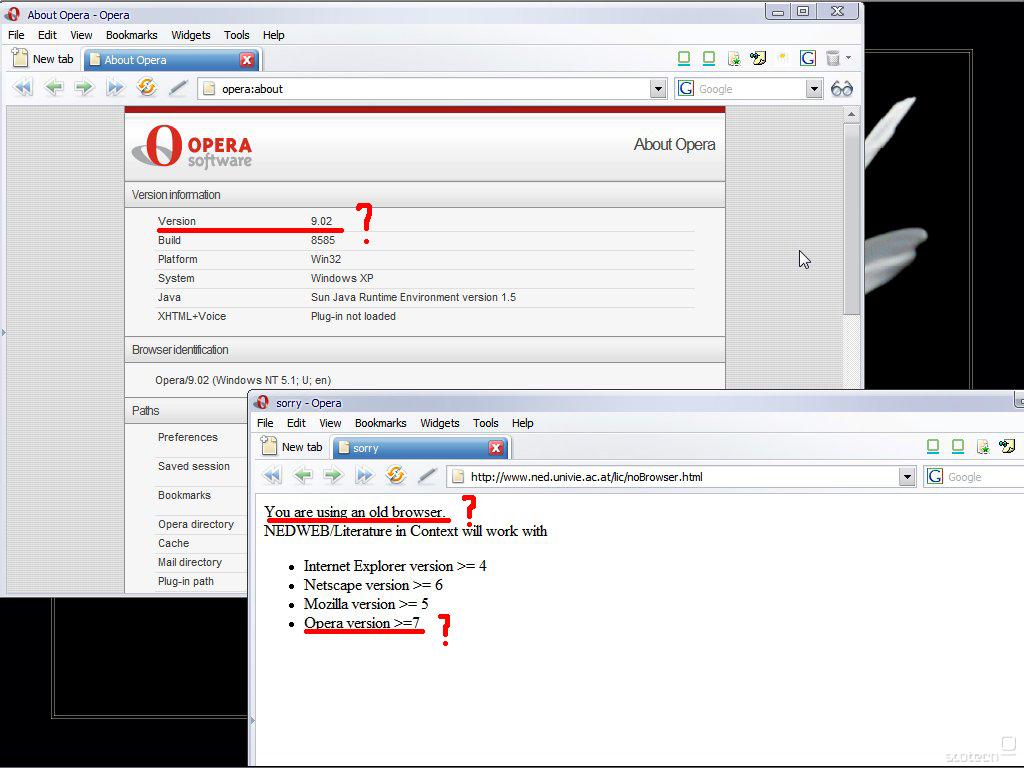Click page with green star icon, About Opera
Screen dimensions: 1024x768
[734, 59]
